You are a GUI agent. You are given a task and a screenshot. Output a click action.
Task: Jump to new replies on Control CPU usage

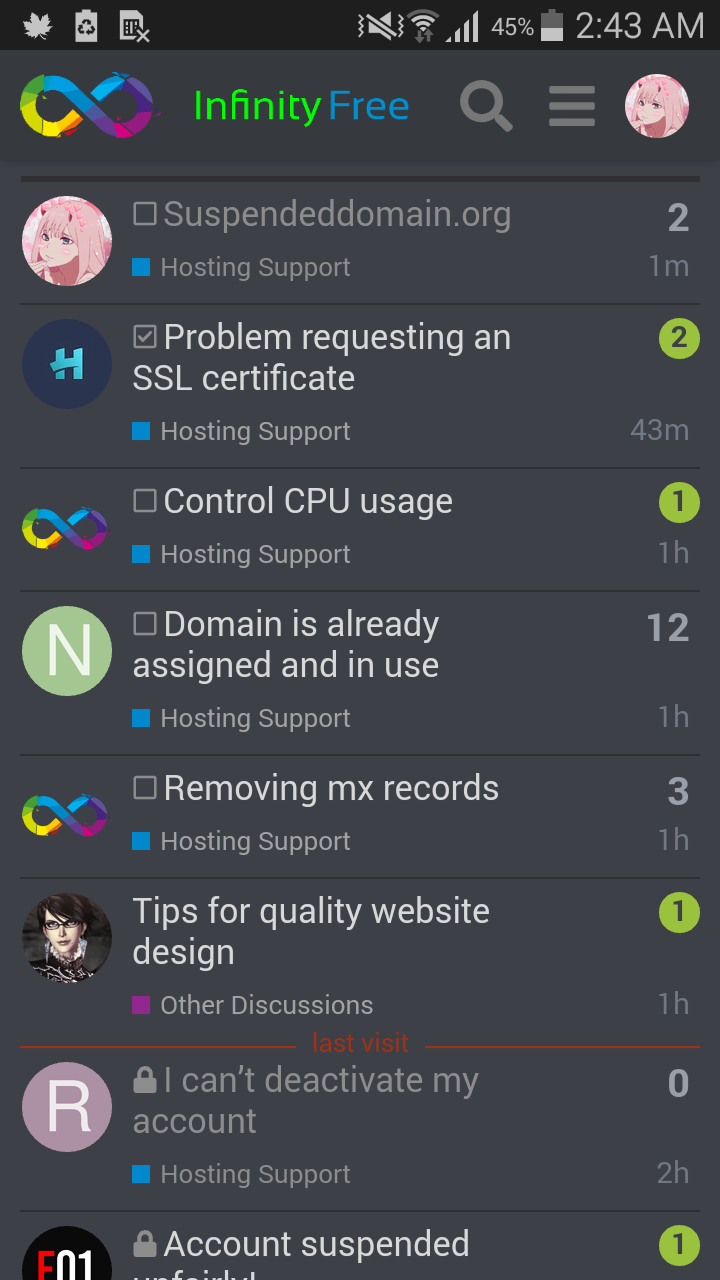679,502
